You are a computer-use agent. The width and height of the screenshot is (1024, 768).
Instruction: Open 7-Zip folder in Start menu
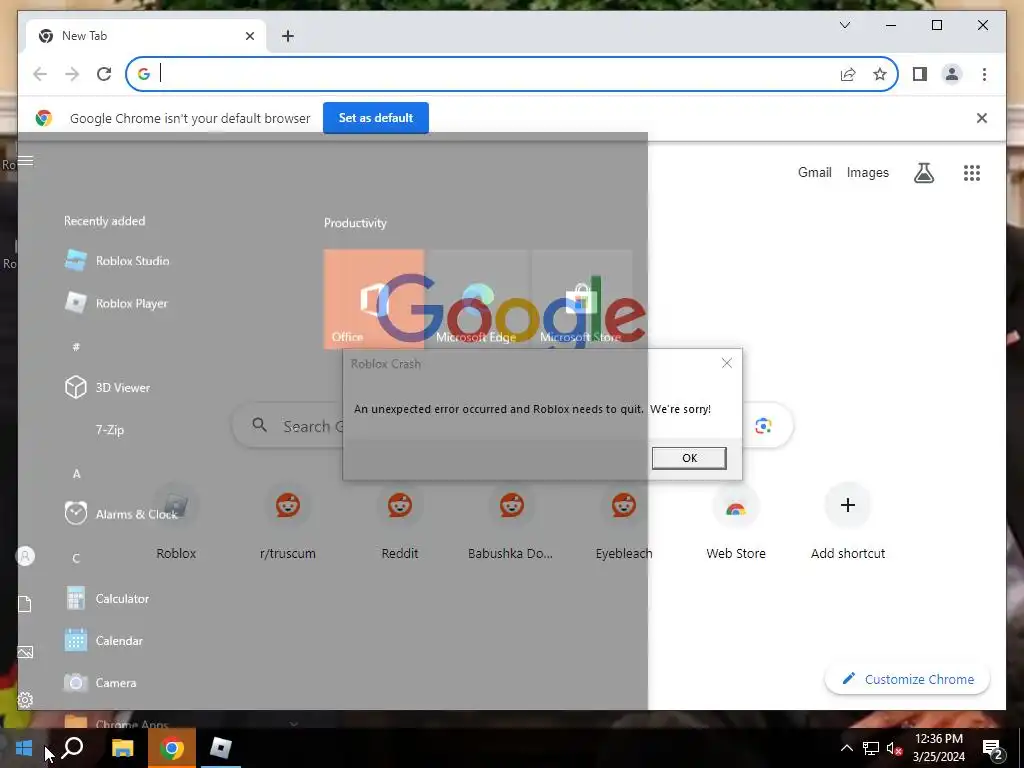109,430
